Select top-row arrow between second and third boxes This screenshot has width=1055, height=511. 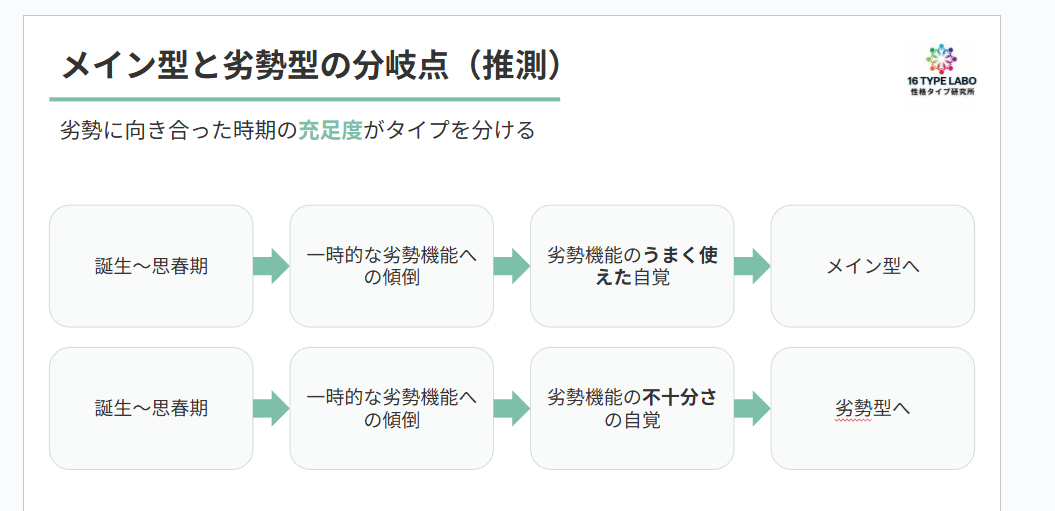coord(511,266)
